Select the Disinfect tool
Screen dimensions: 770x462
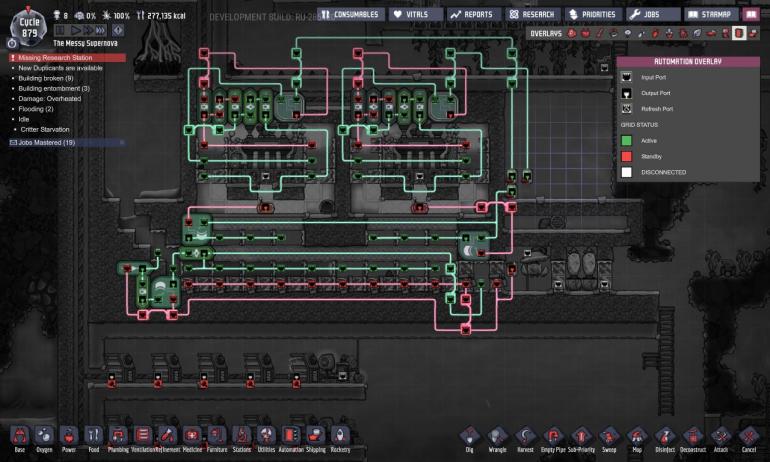pos(665,437)
